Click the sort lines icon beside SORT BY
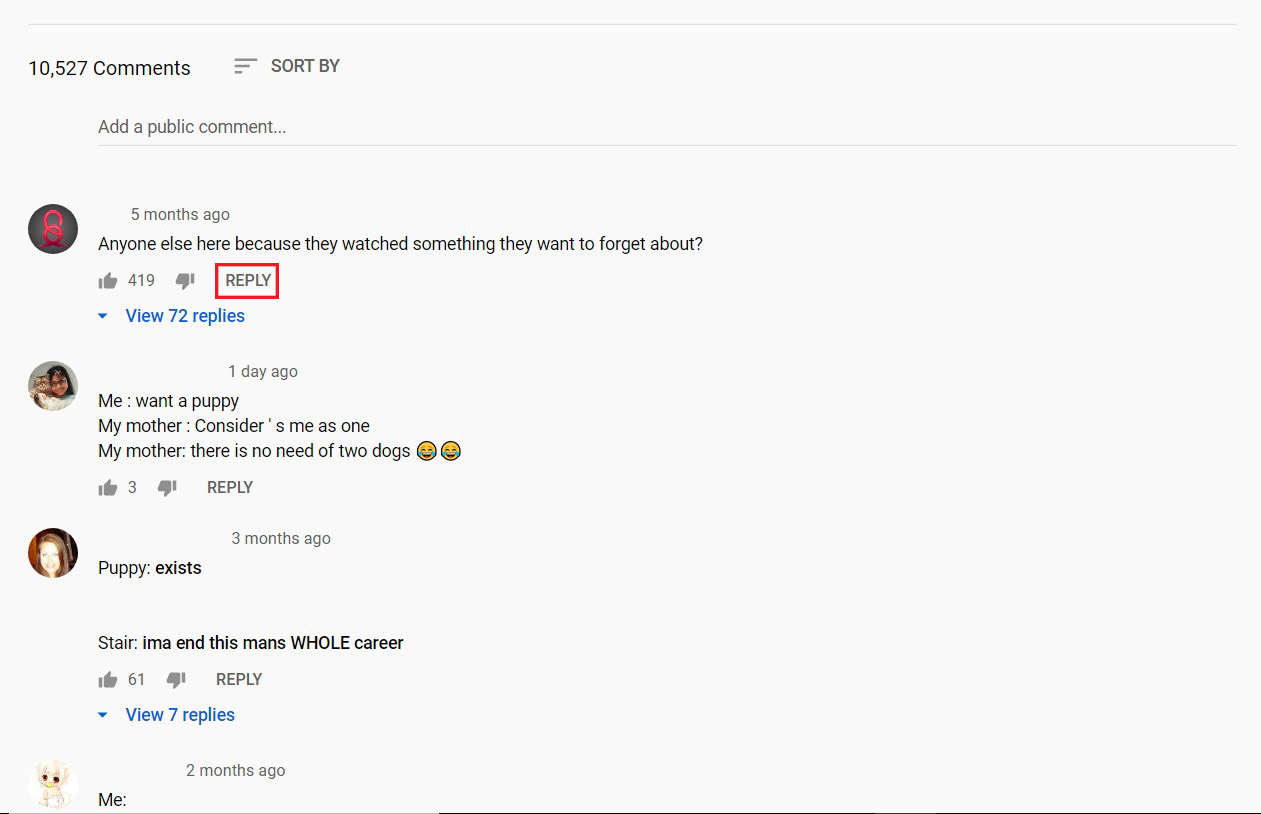Screen dimensions: 1261x814 [245, 66]
